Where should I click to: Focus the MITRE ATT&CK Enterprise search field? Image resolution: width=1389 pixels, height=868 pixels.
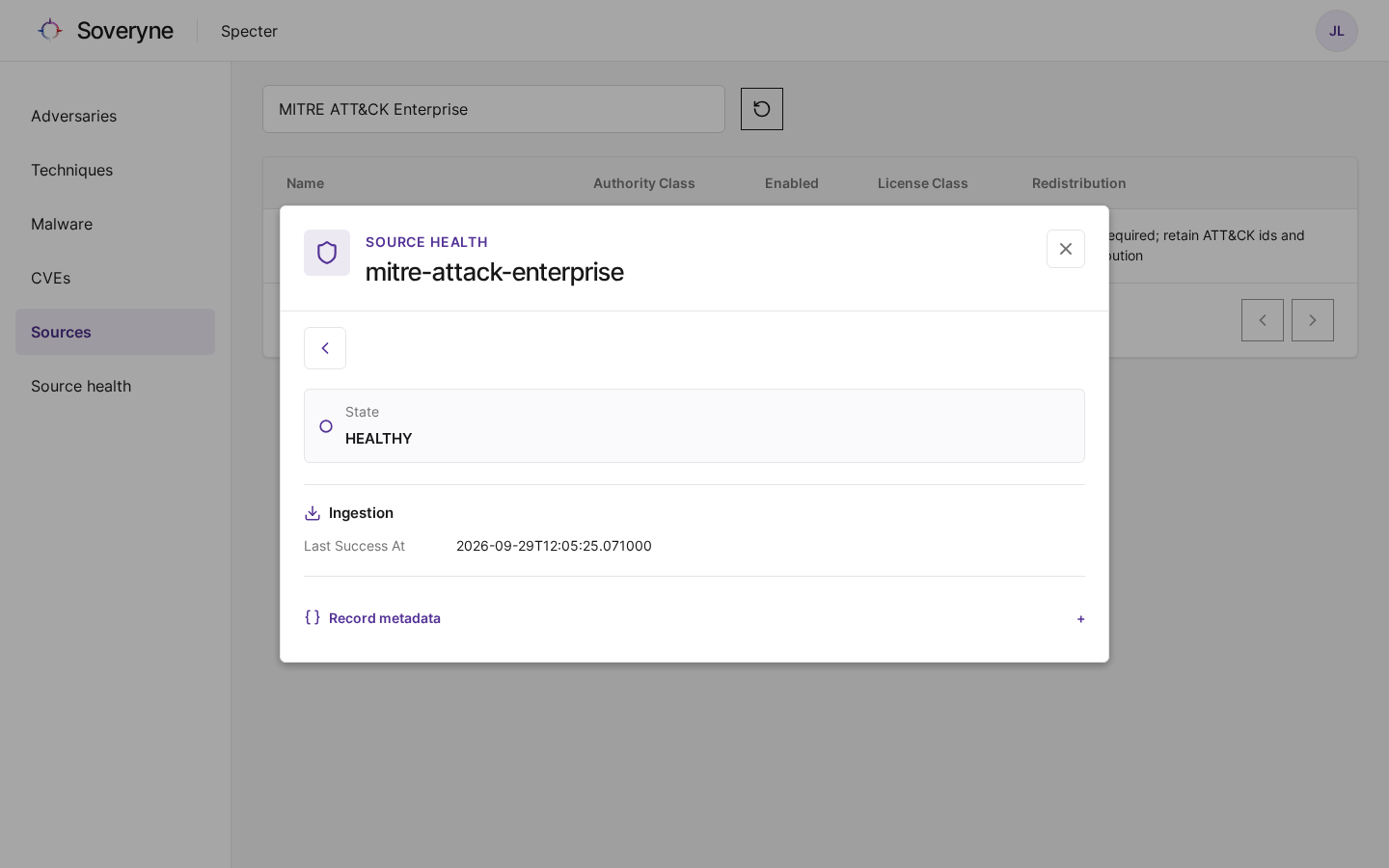(494, 109)
